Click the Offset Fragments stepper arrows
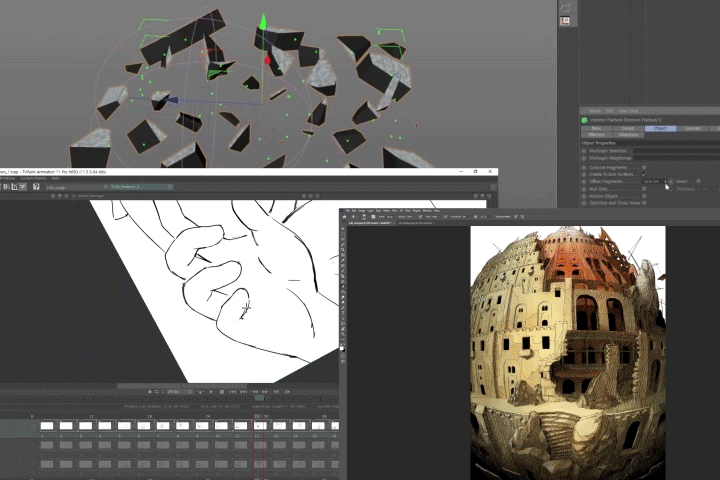 pos(665,181)
